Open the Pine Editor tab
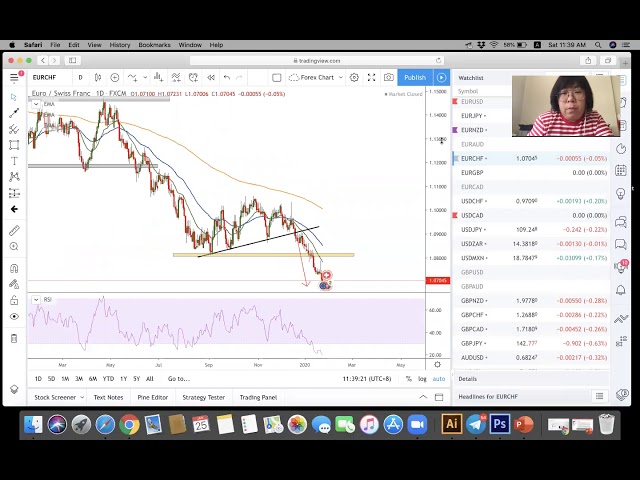Screen dimensions: 640x480 153,397
